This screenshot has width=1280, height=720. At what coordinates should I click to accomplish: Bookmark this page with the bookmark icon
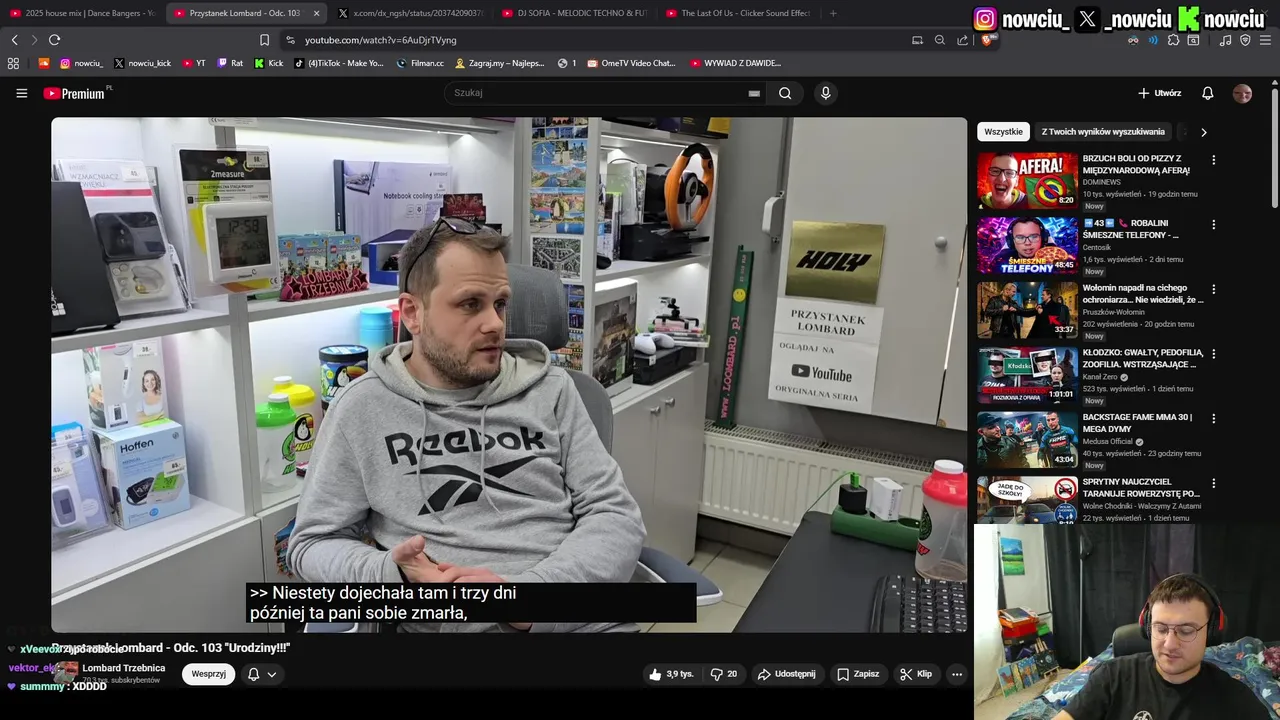(264, 40)
